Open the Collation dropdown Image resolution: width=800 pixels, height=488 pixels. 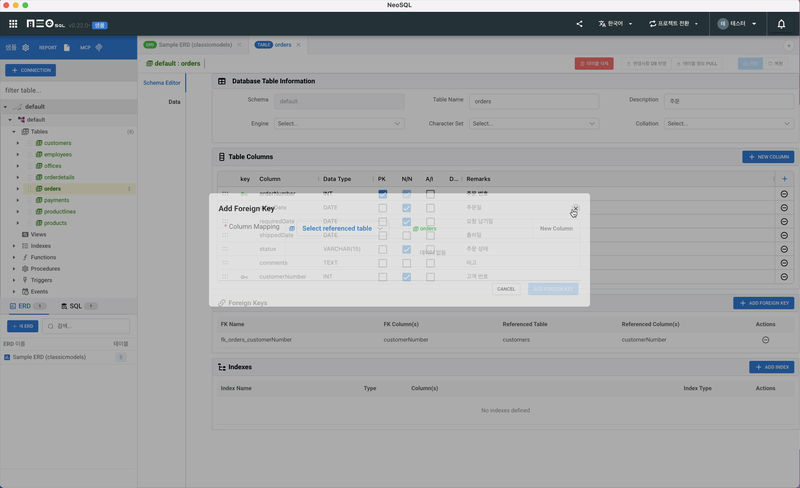(730, 124)
